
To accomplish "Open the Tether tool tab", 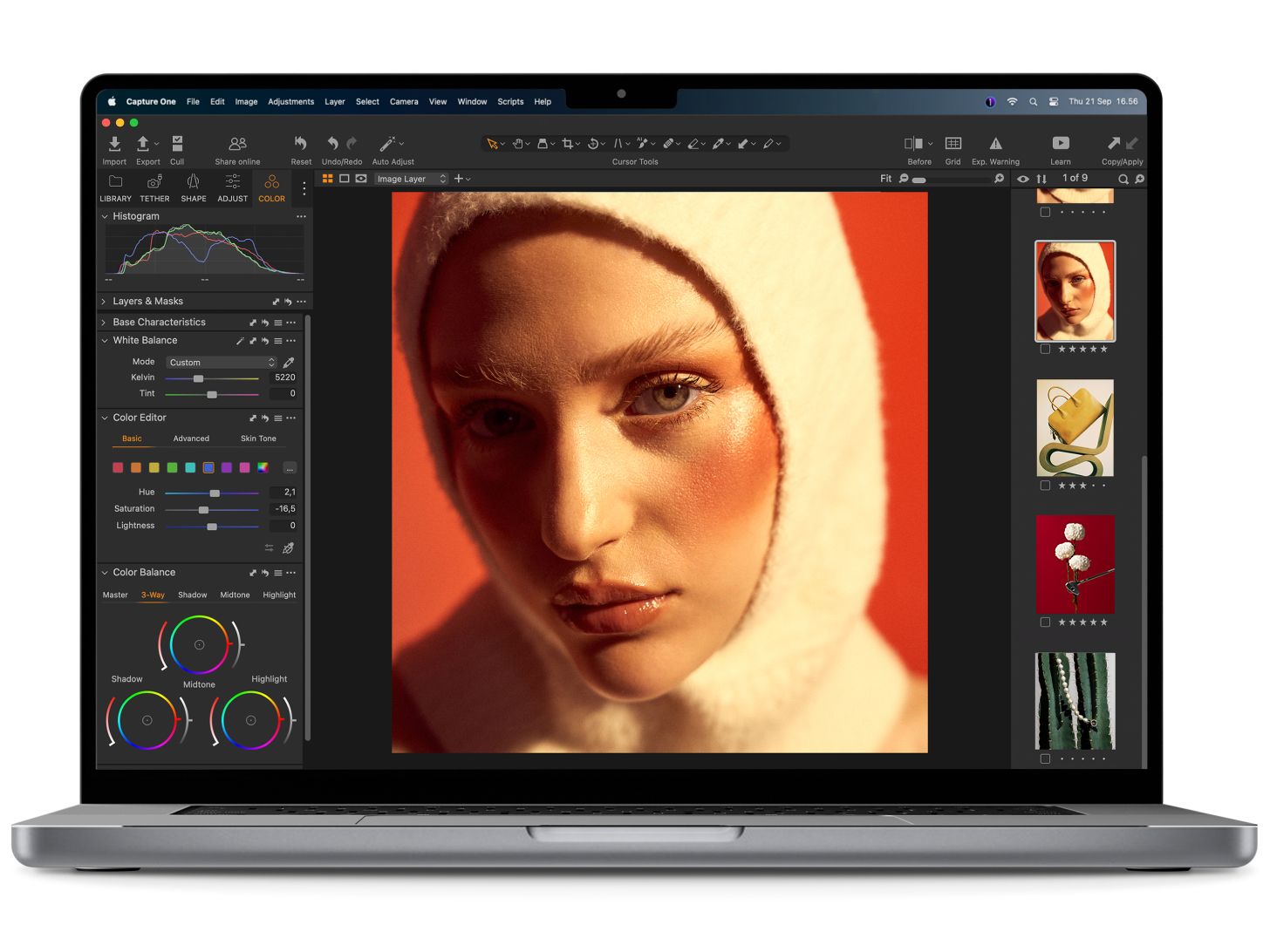I will pyautogui.click(x=154, y=187).
